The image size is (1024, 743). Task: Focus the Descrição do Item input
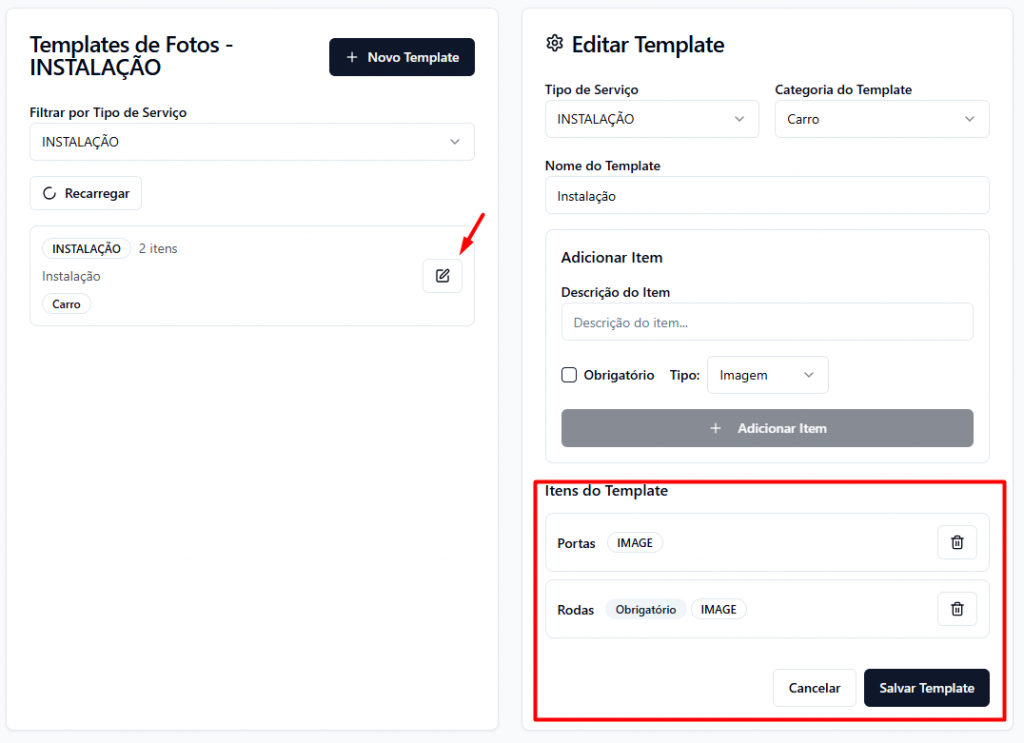[x=766, y=322]
